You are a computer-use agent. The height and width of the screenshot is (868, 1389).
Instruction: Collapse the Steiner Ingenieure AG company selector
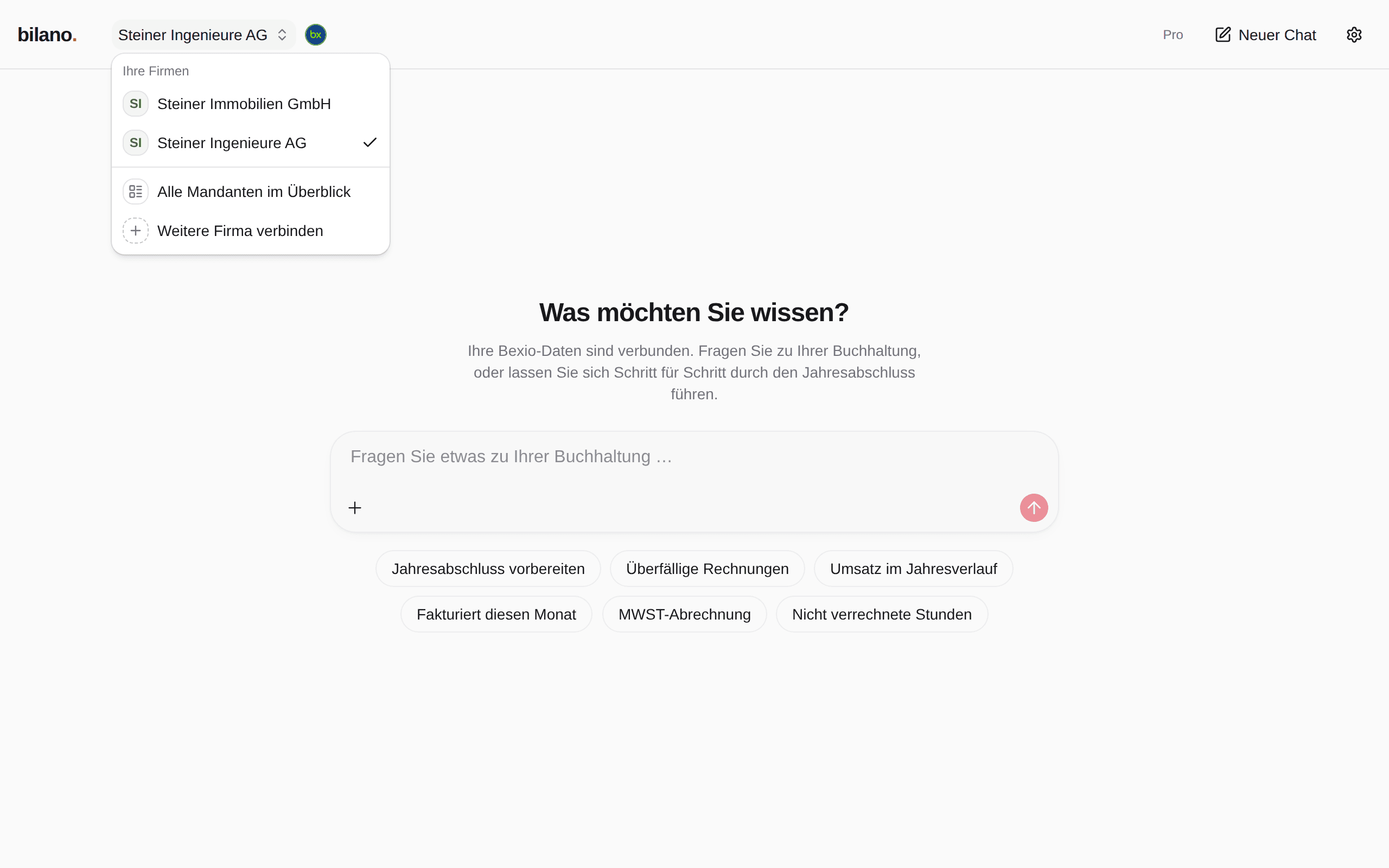203,35
